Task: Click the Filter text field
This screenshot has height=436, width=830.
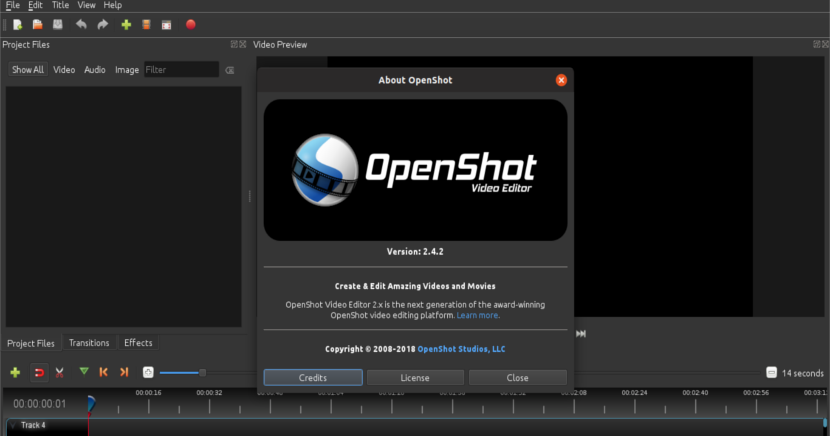Action: [182, 70]
